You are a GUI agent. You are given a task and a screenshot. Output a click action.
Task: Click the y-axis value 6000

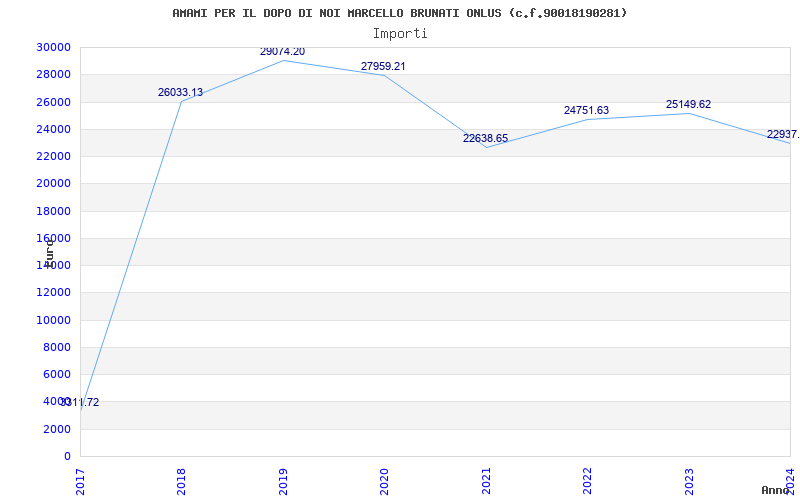pyautogui.click(x=57, y=374)
